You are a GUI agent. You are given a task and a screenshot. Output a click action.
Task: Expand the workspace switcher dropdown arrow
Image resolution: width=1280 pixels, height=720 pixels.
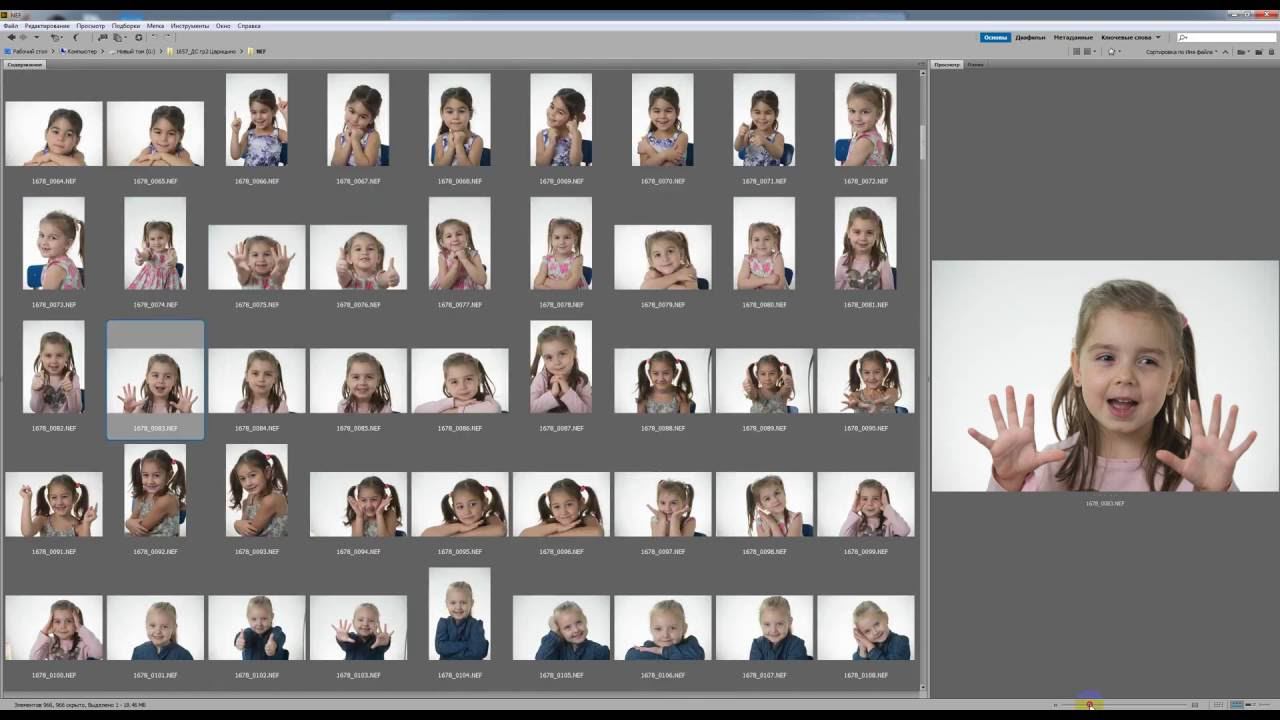(1158, 37)
